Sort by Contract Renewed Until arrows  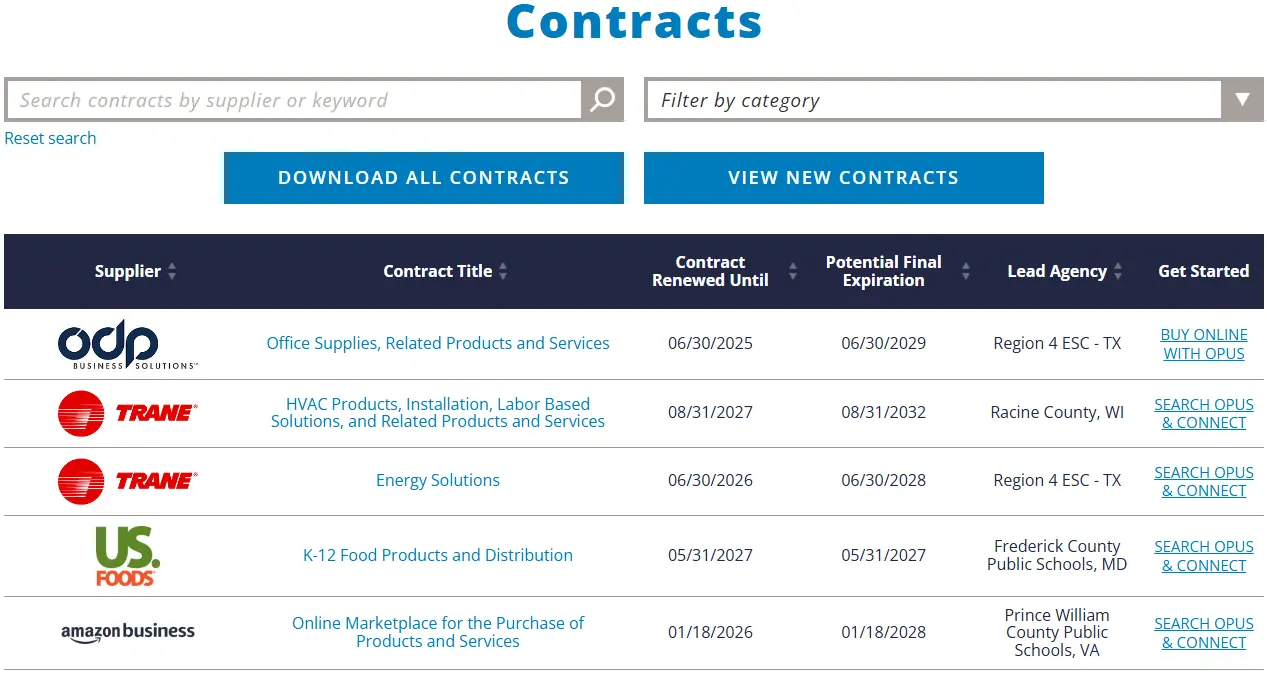click(x=793, y=271)
